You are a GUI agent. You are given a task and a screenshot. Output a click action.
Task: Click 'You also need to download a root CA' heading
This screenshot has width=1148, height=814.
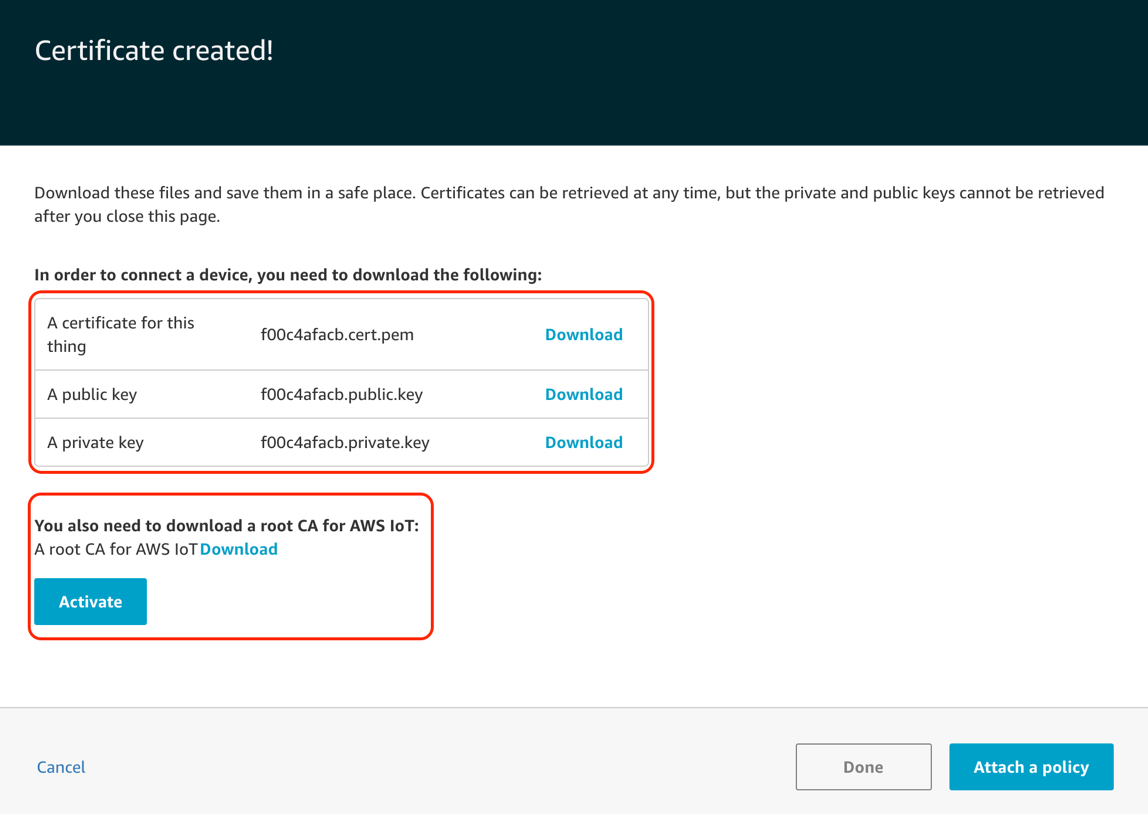226,526
